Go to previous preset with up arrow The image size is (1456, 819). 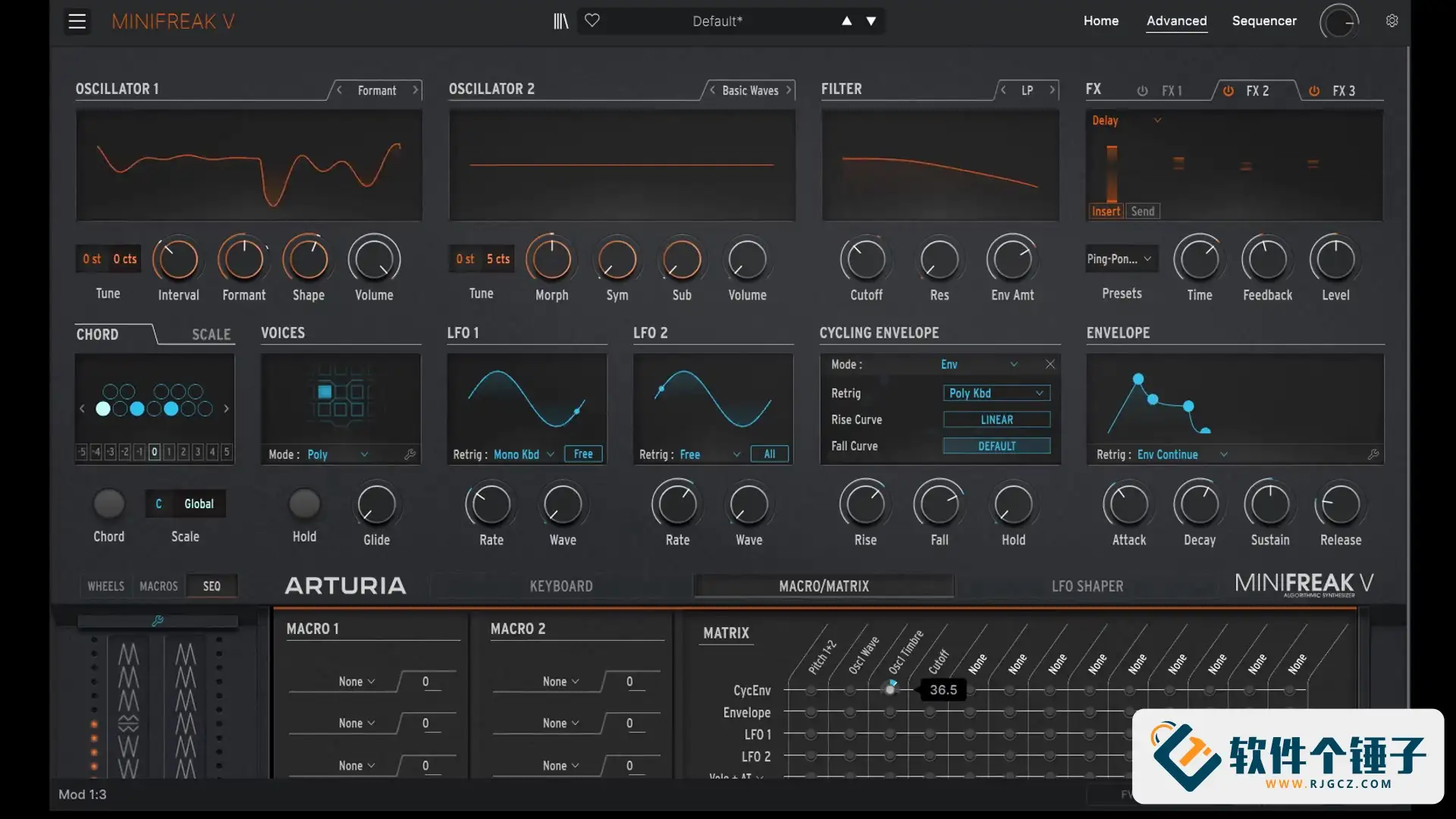(x=847, y=21)
